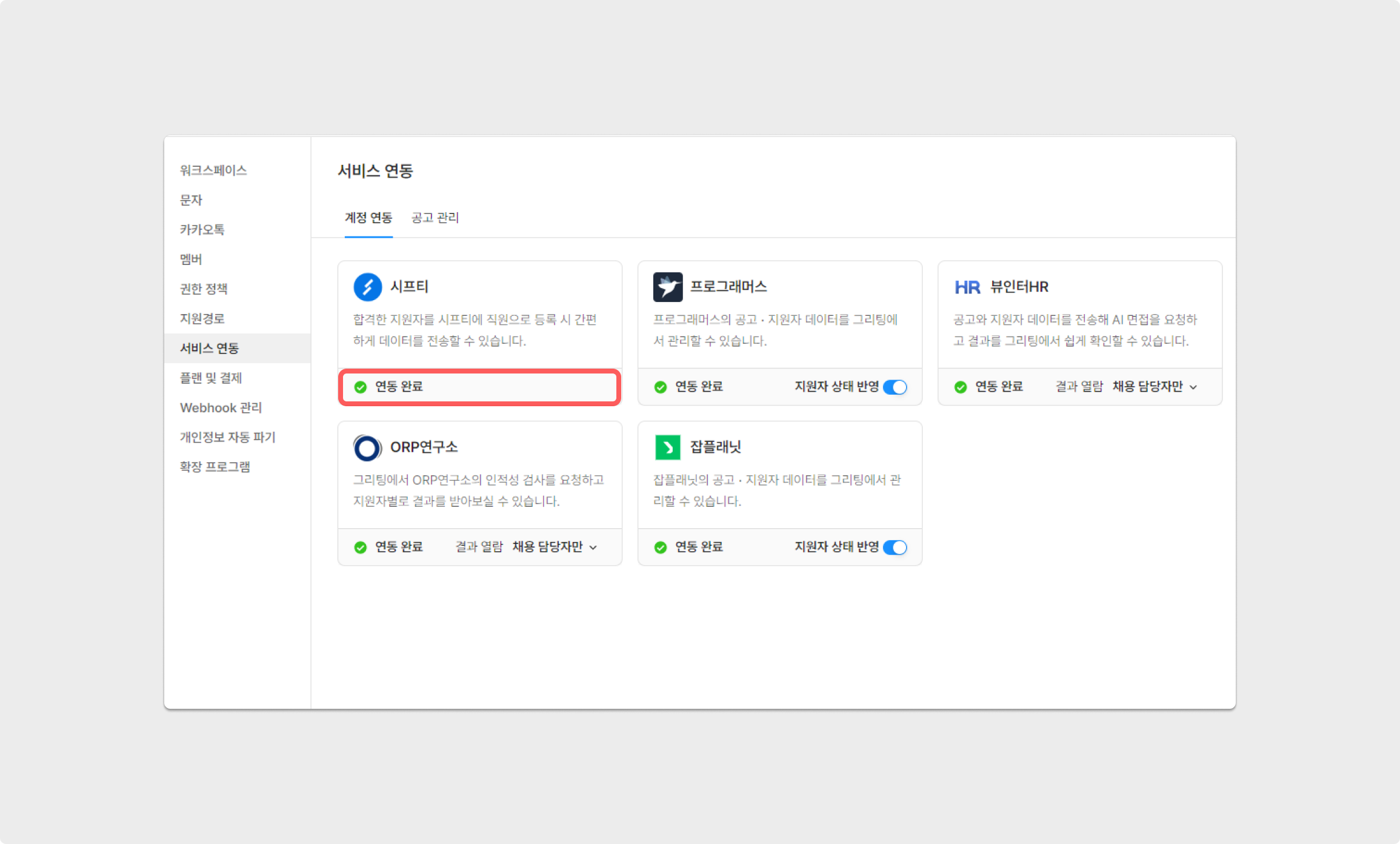Select the 계정 연동 tab
Screen dimensions: 1400x844
coord(368,218)
